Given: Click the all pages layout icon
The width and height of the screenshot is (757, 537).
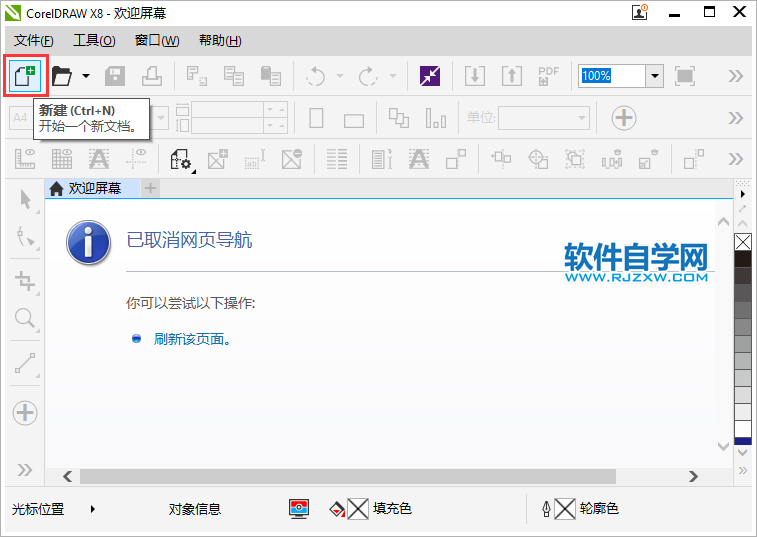Looking at the screenshot, I should tap(399, 118).
